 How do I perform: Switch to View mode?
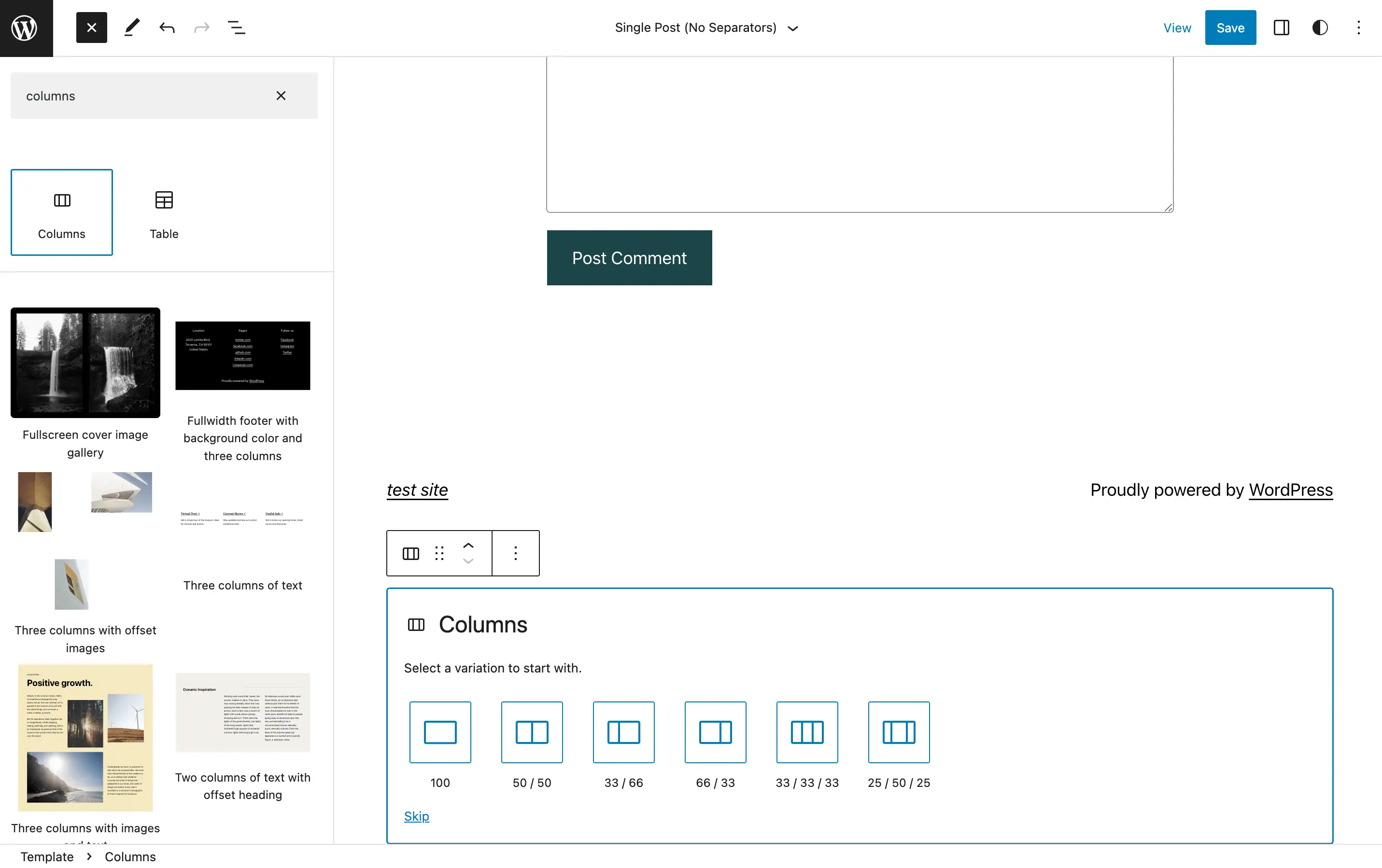[1177, 27]
